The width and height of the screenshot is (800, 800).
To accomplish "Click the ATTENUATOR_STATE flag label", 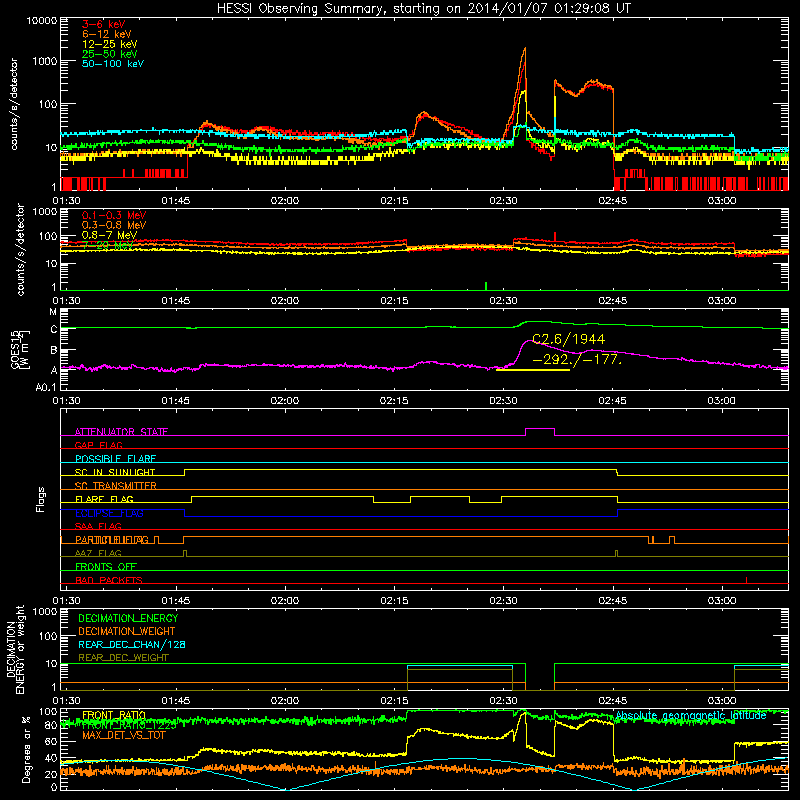I will tap(121, 432).
